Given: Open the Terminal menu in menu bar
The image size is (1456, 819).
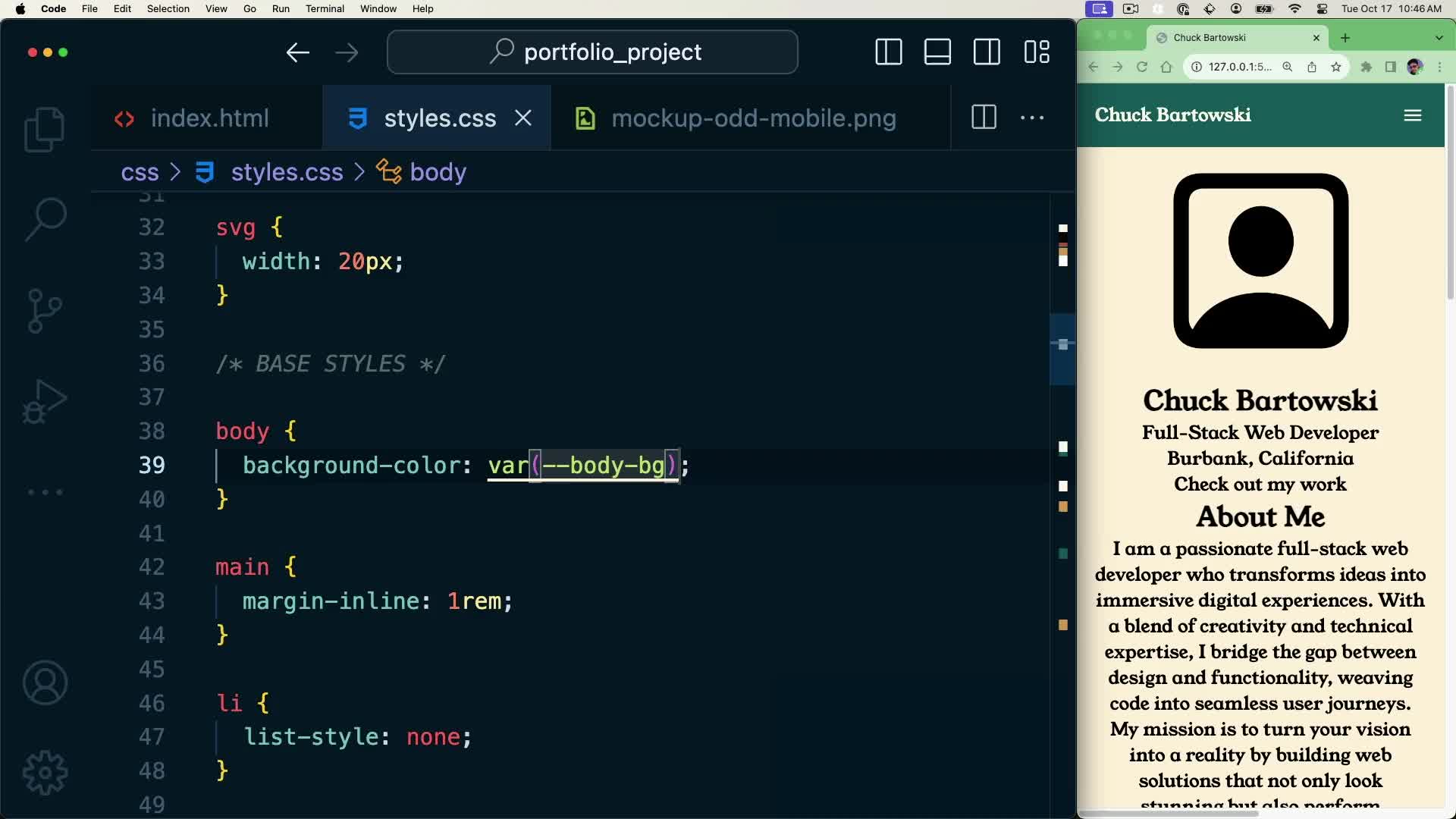Looking at the screenshot, I should pos(325,8).
